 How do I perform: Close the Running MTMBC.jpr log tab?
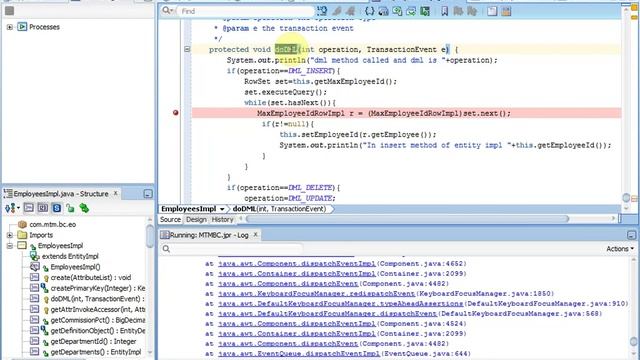pyautogui.click(x=256, y=235)
